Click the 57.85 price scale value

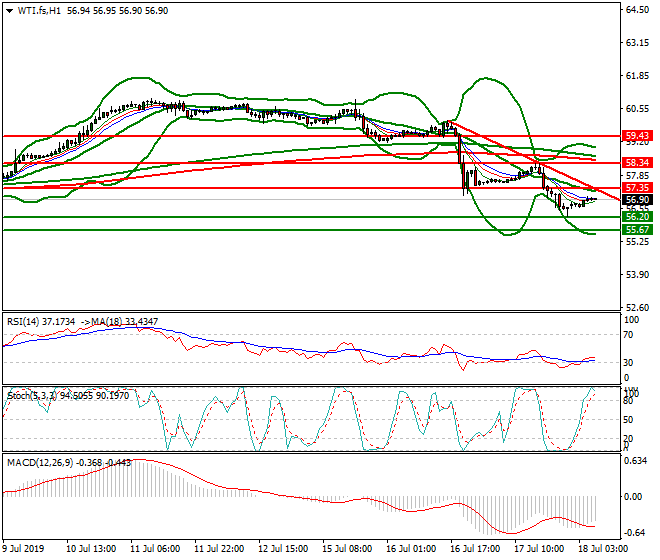pos(637,175)
